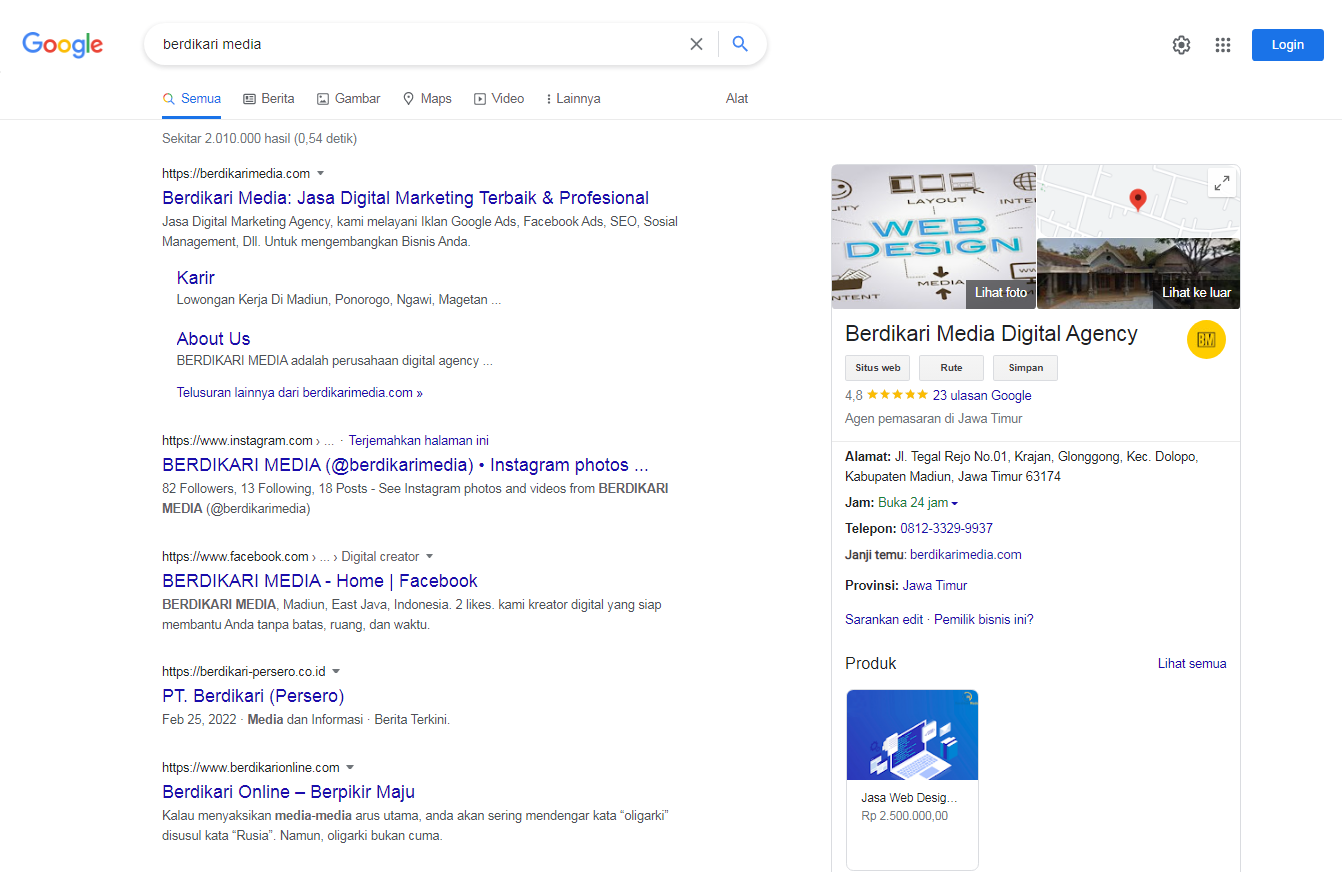Open Berdikari Online – Berpikir Maju result
This screenshot has height=872, width=1342.
(288, 792)
